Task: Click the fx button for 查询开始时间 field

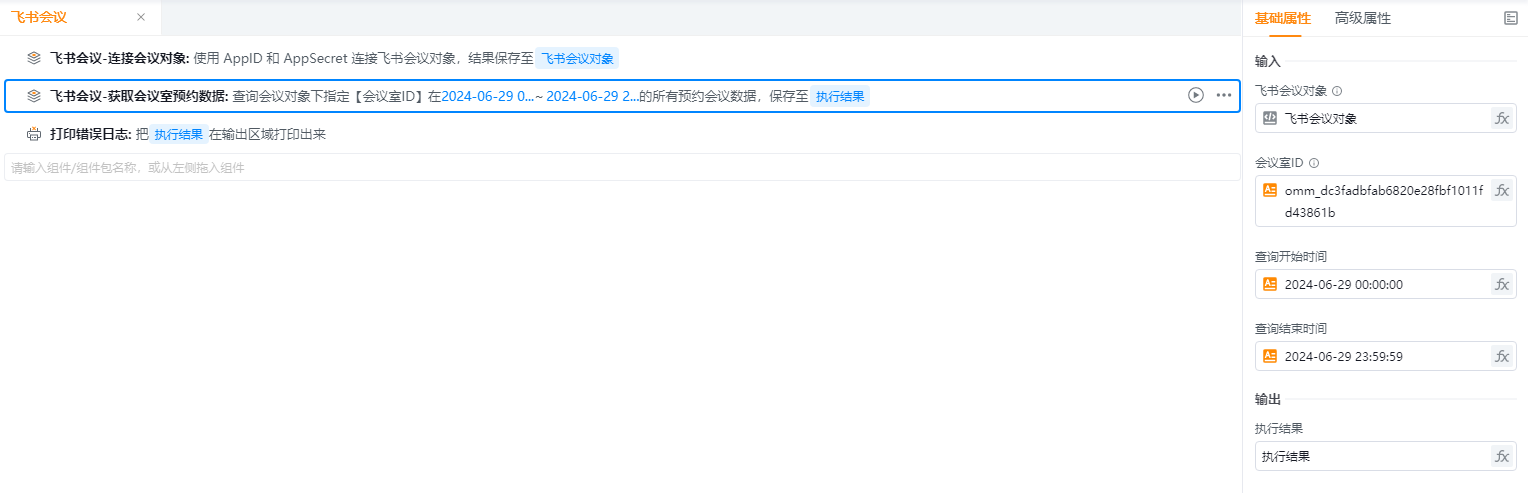Action: pos(1501,284)
